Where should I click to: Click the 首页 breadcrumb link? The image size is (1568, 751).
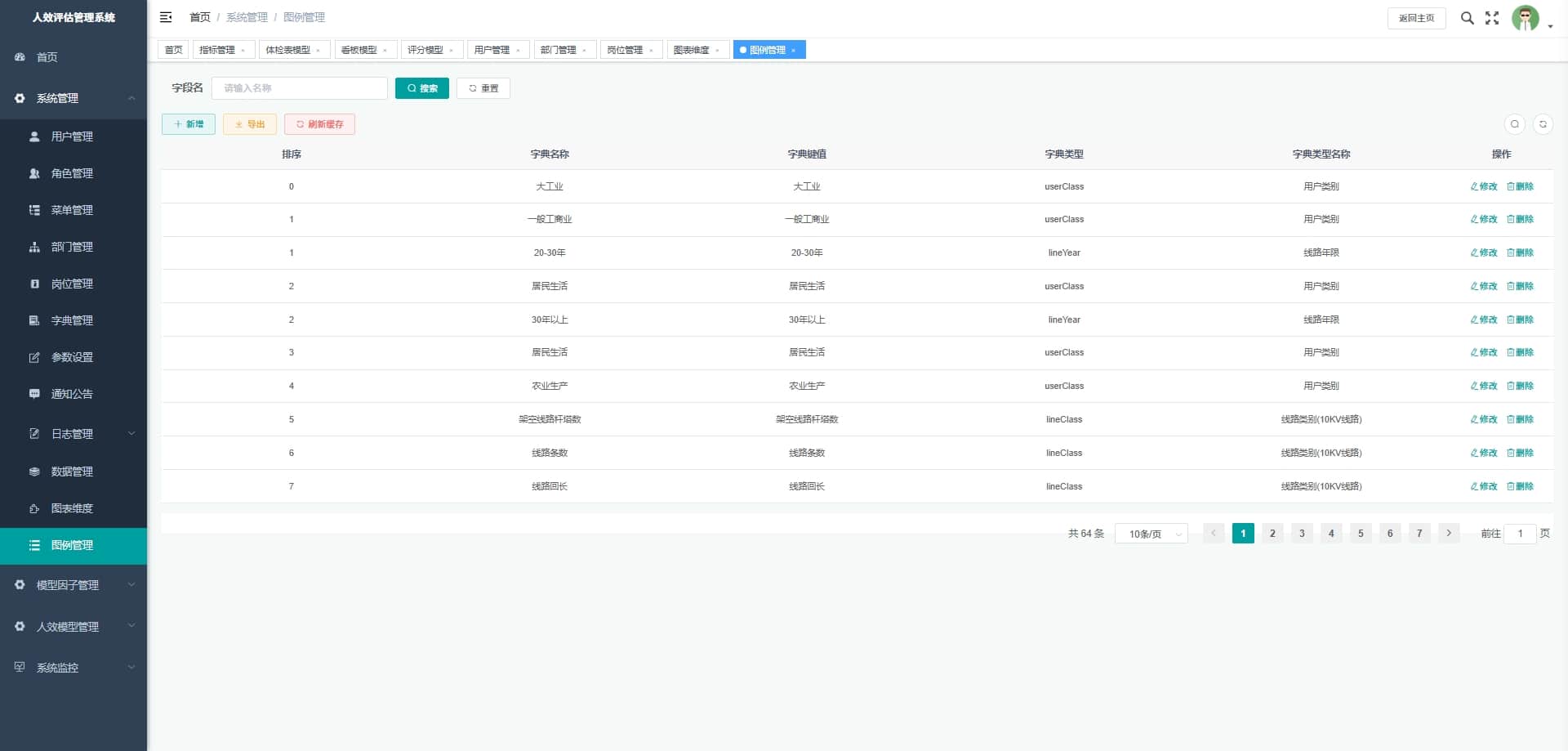pos(200,17)
